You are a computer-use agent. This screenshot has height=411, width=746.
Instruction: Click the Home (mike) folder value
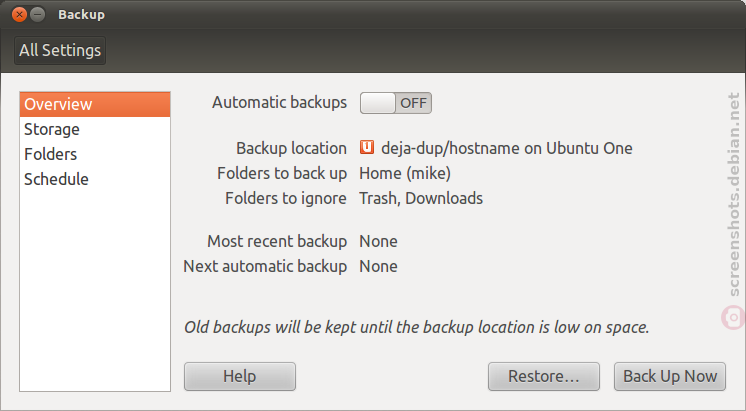point(405,173)
